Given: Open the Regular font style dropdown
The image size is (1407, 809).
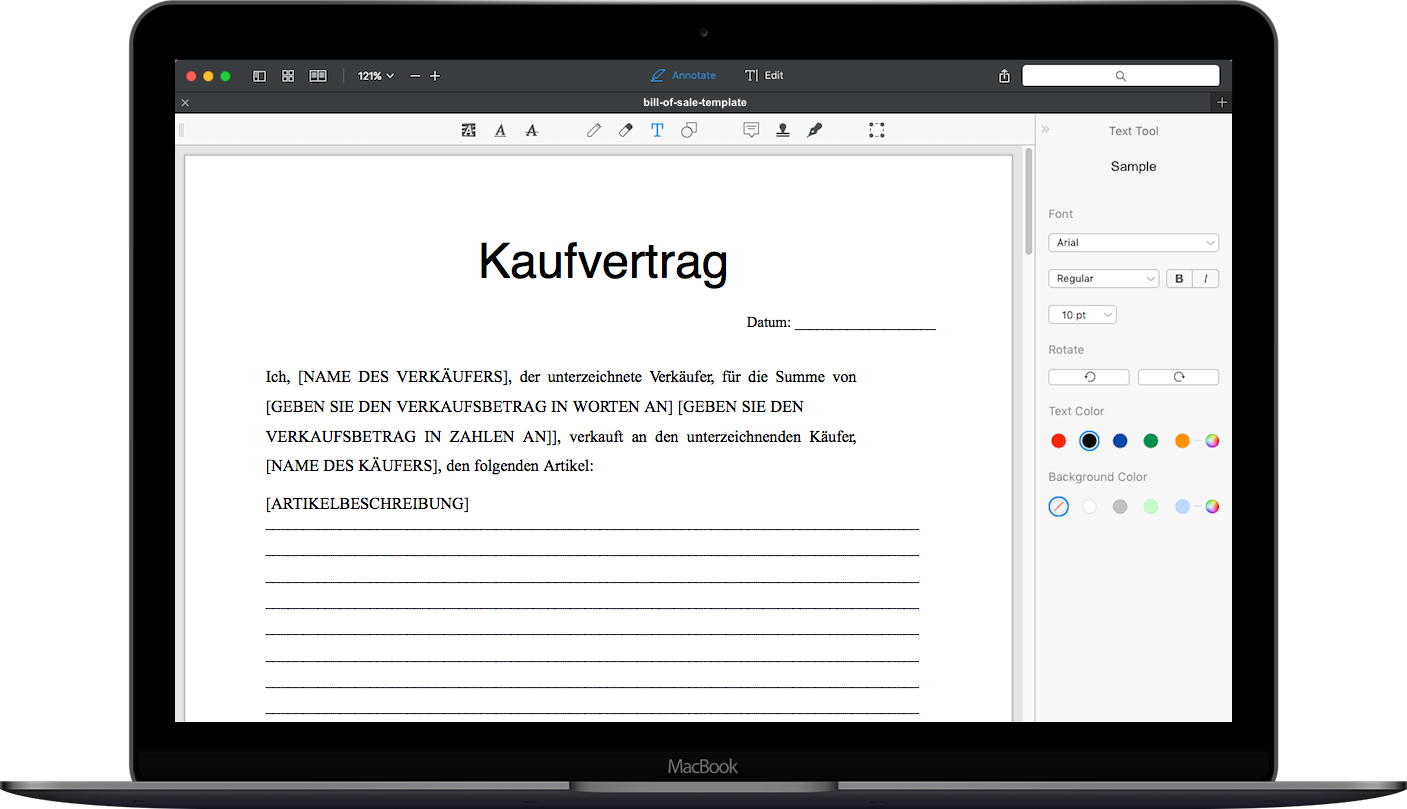Looking at the screenshot, I should coord(1103,279).
